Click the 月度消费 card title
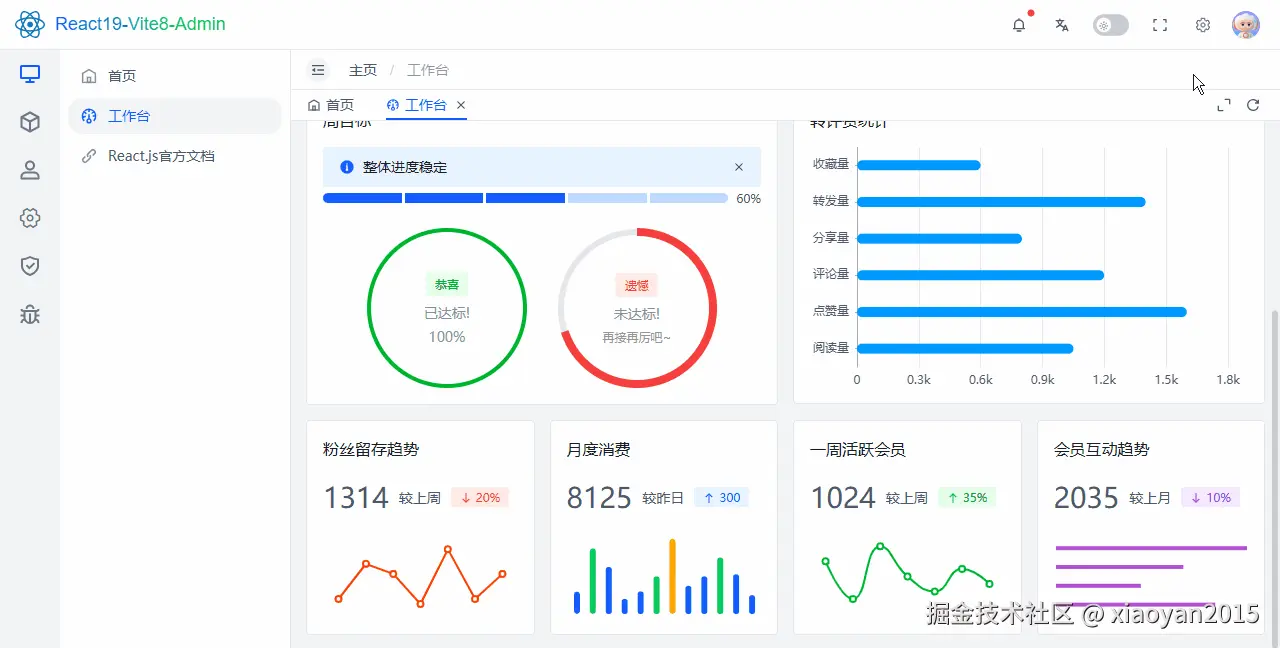1280x648 pixels. 599,450
